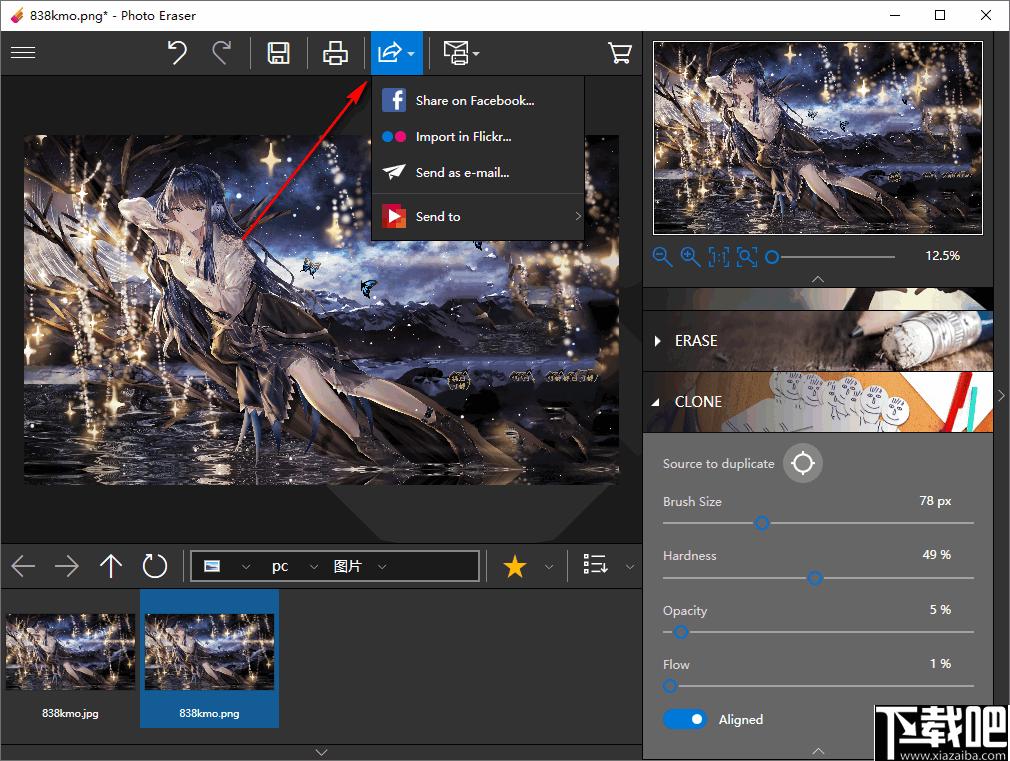Undo the last edit
1010x761 pixels.
[177, 53]
